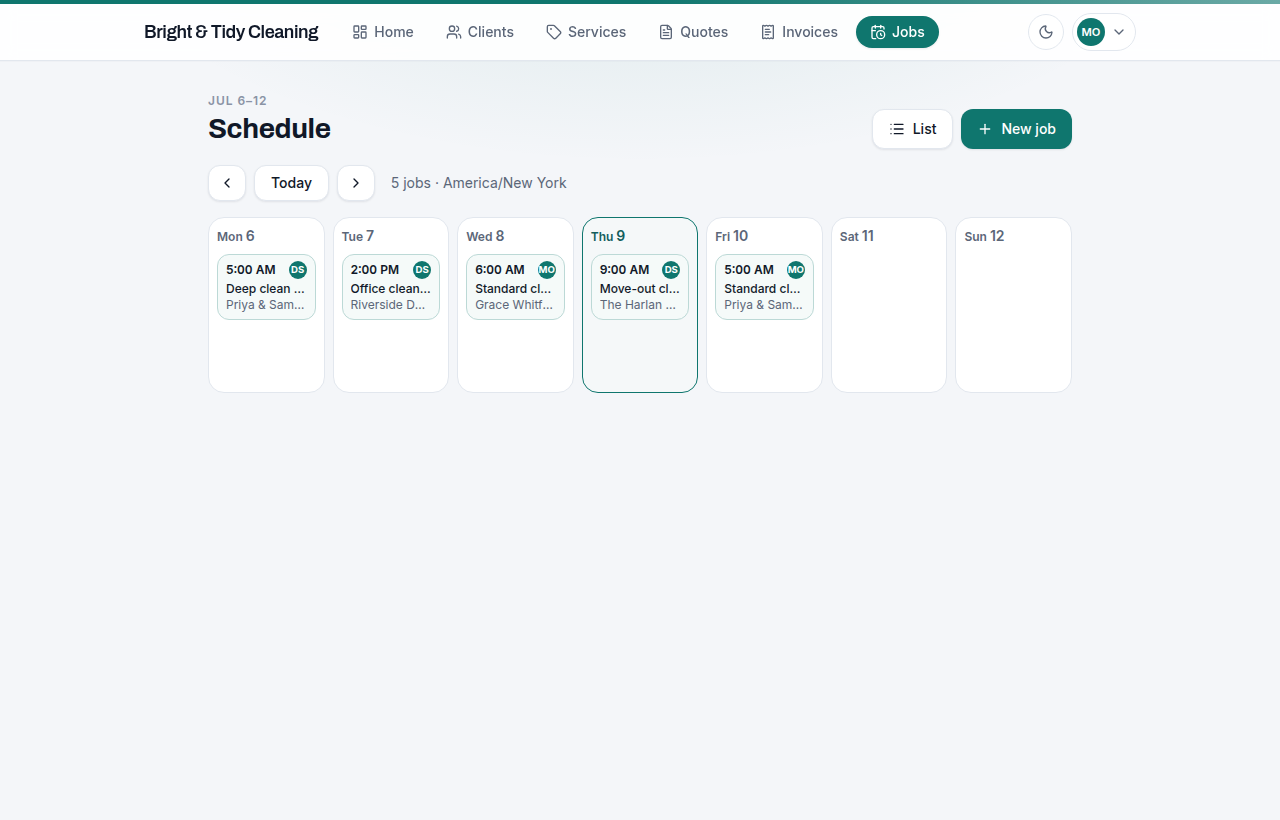Image resolution: width=1280 pixels, height=820 pixels.
Task: Open Monday 5:00 AM Deep clean job
Action: 266,287
